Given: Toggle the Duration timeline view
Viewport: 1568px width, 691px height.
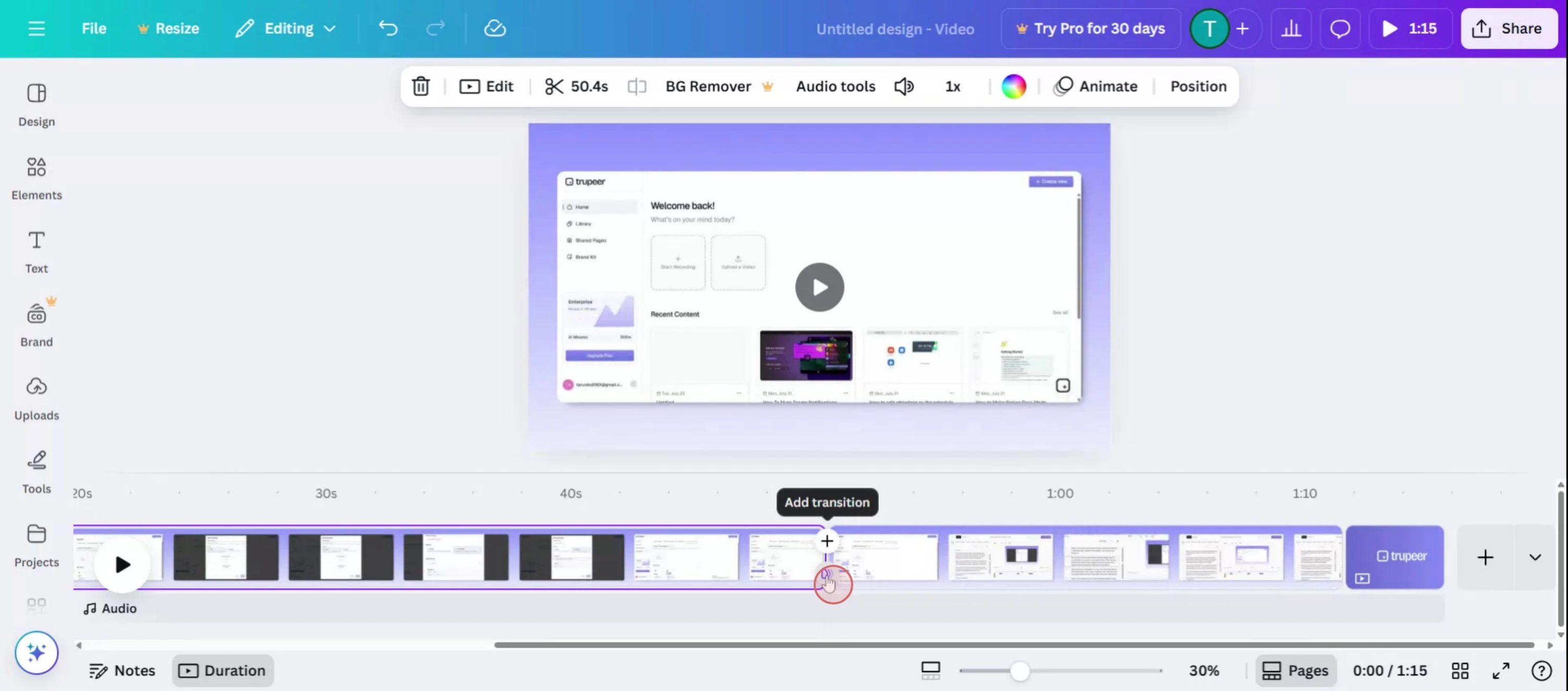Looking at the screenshot, I should point(222,670).
